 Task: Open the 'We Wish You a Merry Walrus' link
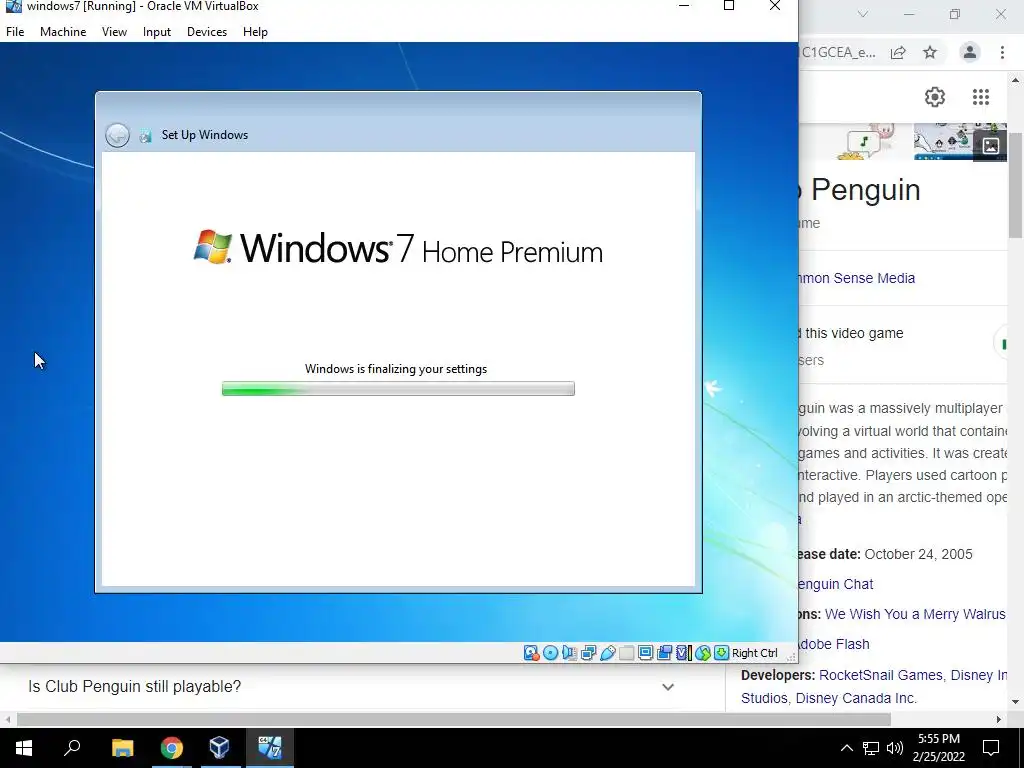tap(916, 614)
